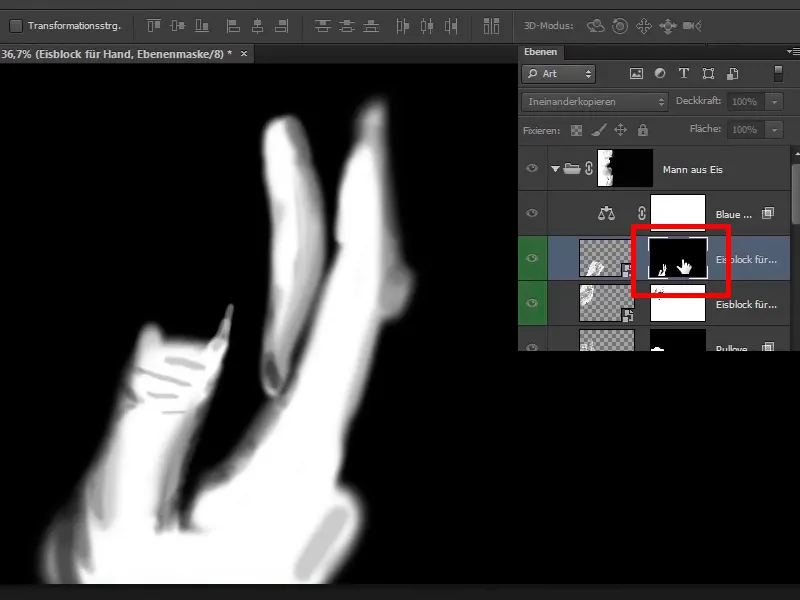800x600 pixels.
Task: Align horizontal centers of layers
Action: coord(258,26)
